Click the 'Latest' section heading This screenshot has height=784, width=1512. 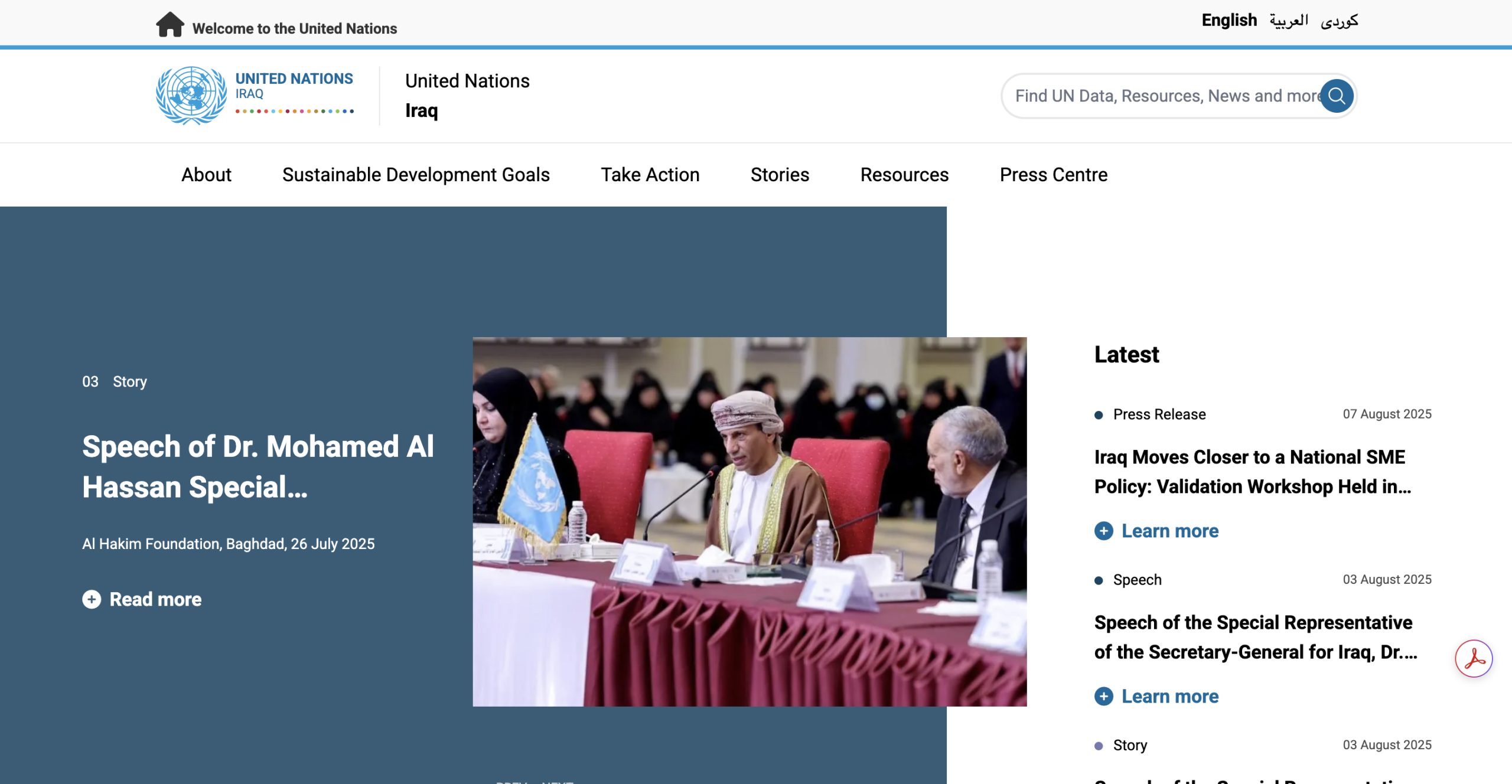pos(1126,354)
